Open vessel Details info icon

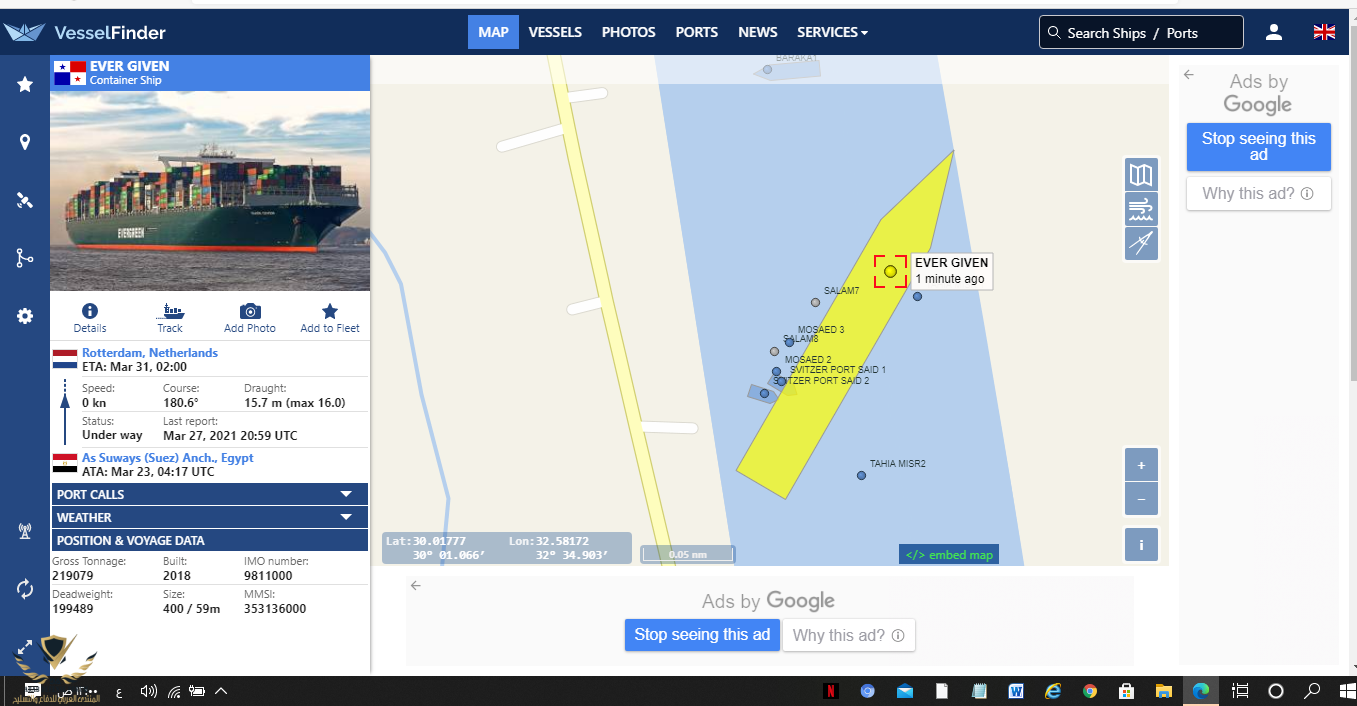90,311
